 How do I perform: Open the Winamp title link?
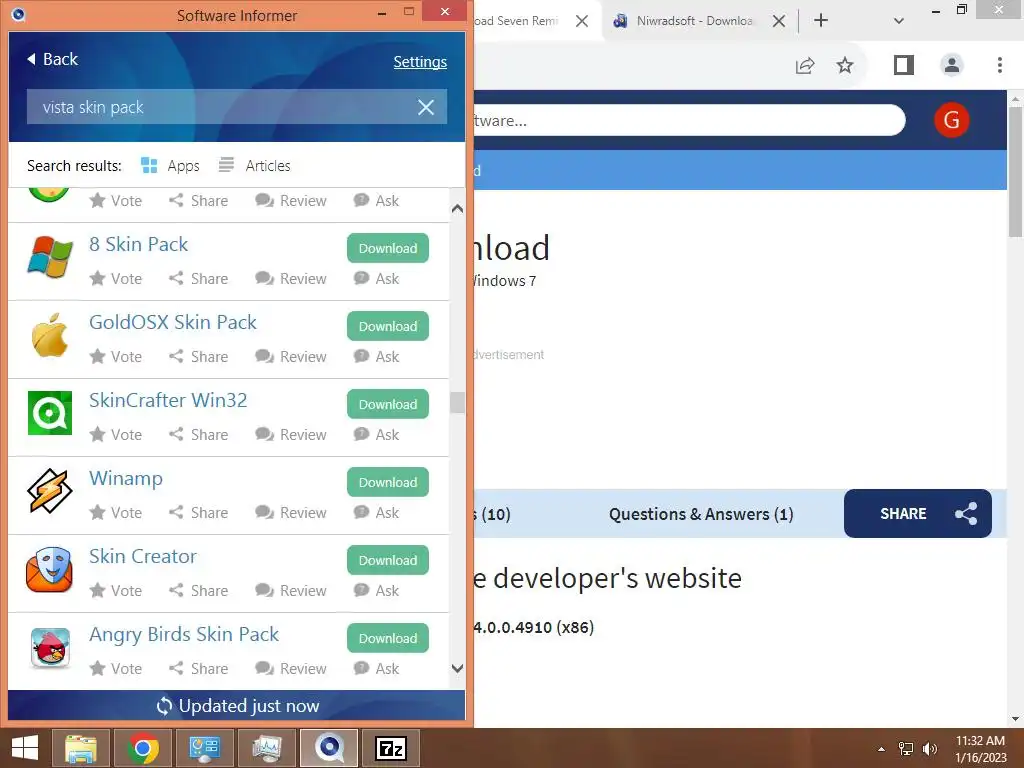tap(126, 478)
